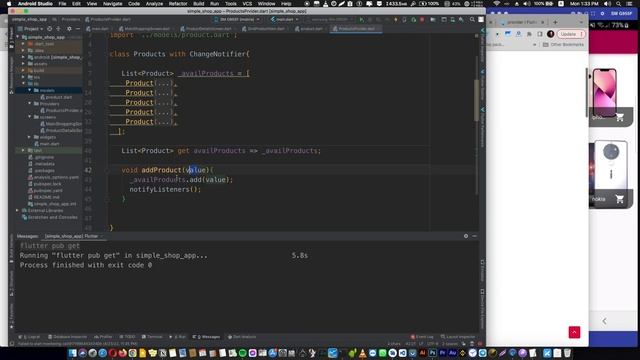Unfold first collapsed Product(...) at line 8
640x360 pixels.
tap(163, 83)
